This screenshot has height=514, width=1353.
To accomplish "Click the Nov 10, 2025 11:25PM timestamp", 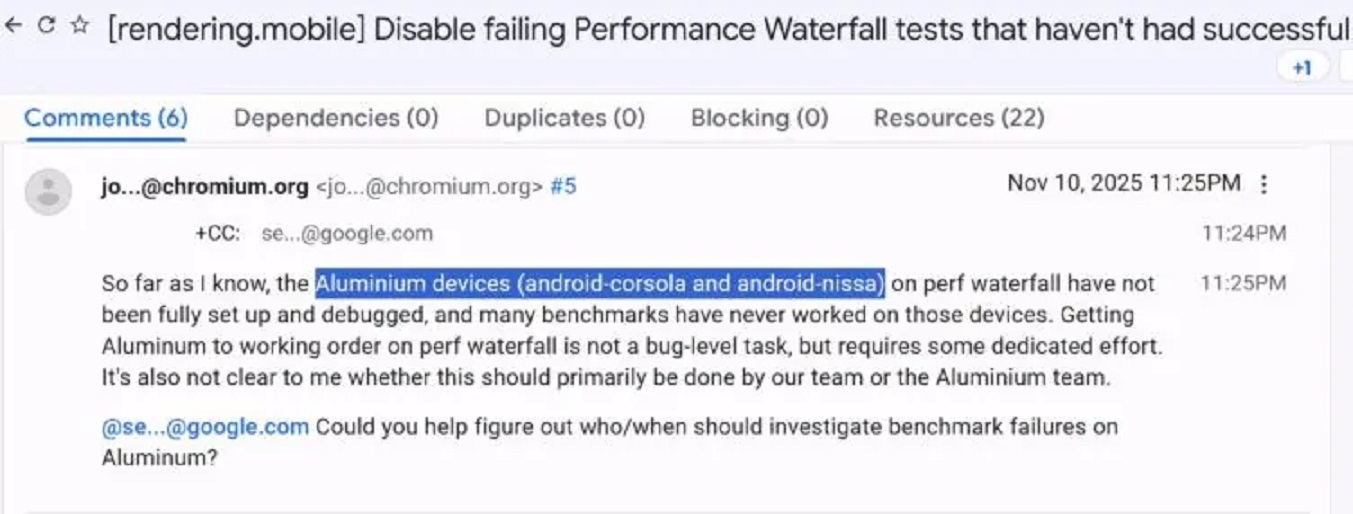I will 1124,184.
